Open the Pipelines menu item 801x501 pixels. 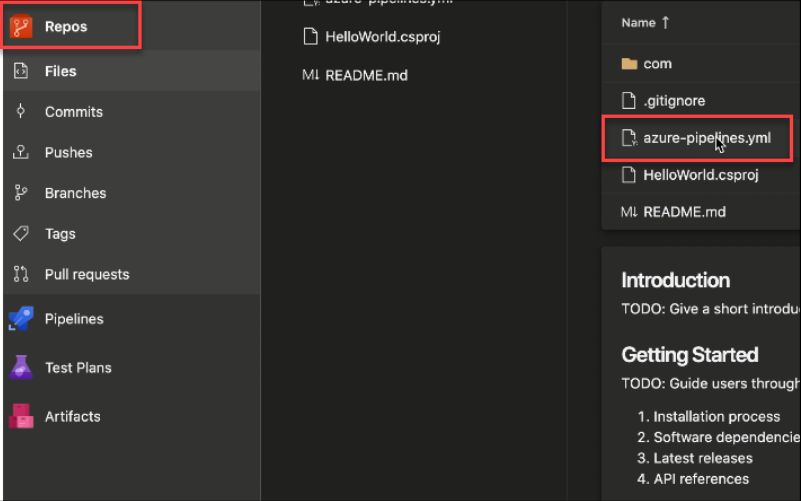[74, 319]
